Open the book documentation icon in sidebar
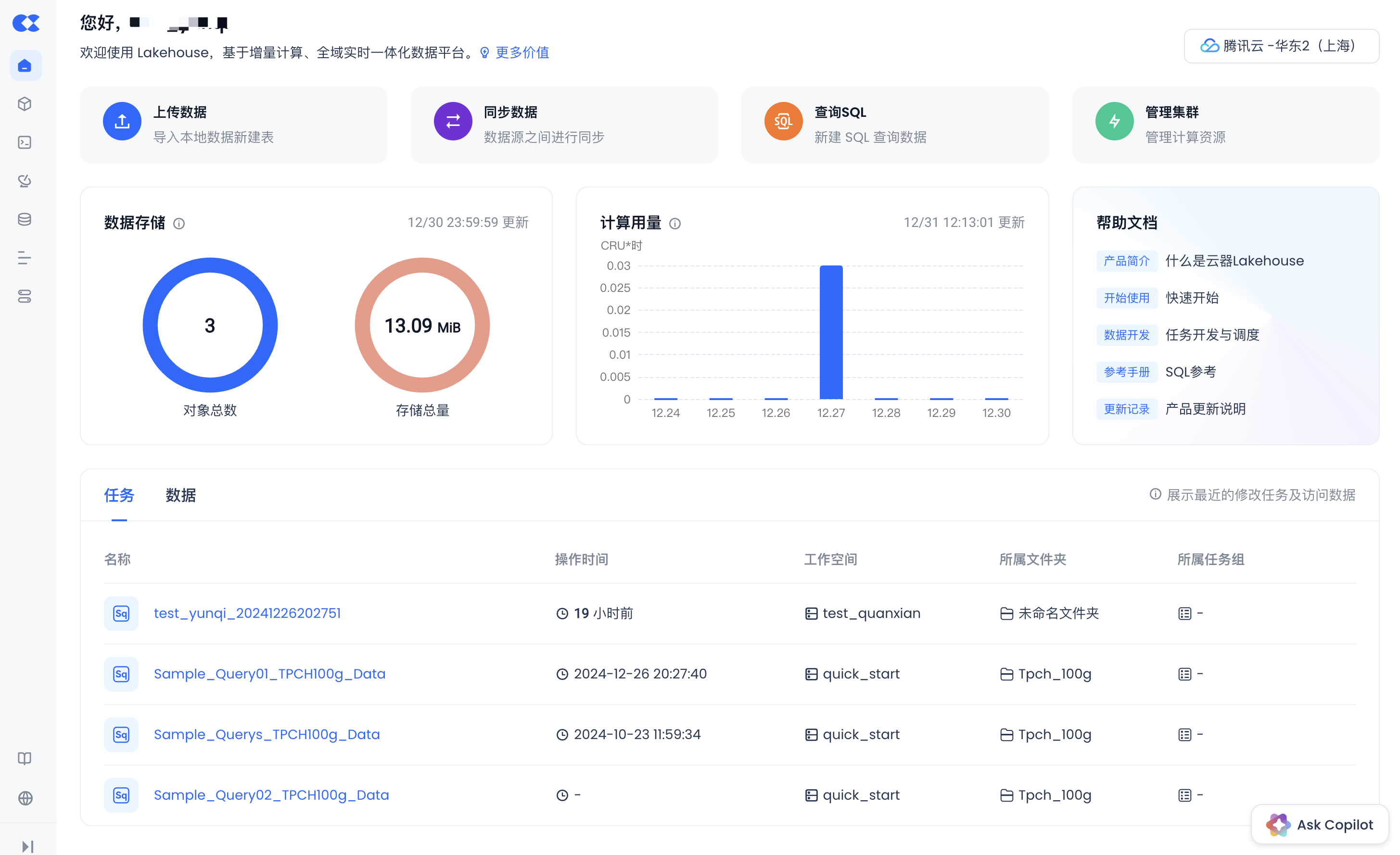The image size is (1400, 855). pyautogui.click(x=25, y=758)
